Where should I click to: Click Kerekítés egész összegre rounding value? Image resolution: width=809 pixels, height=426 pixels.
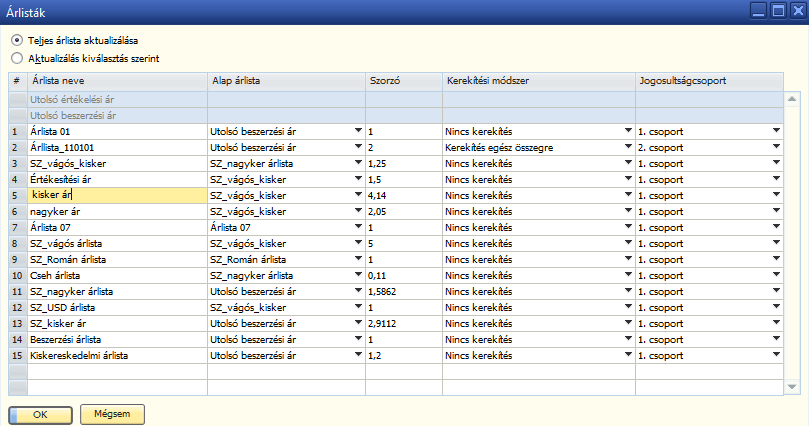pos(499,148)
